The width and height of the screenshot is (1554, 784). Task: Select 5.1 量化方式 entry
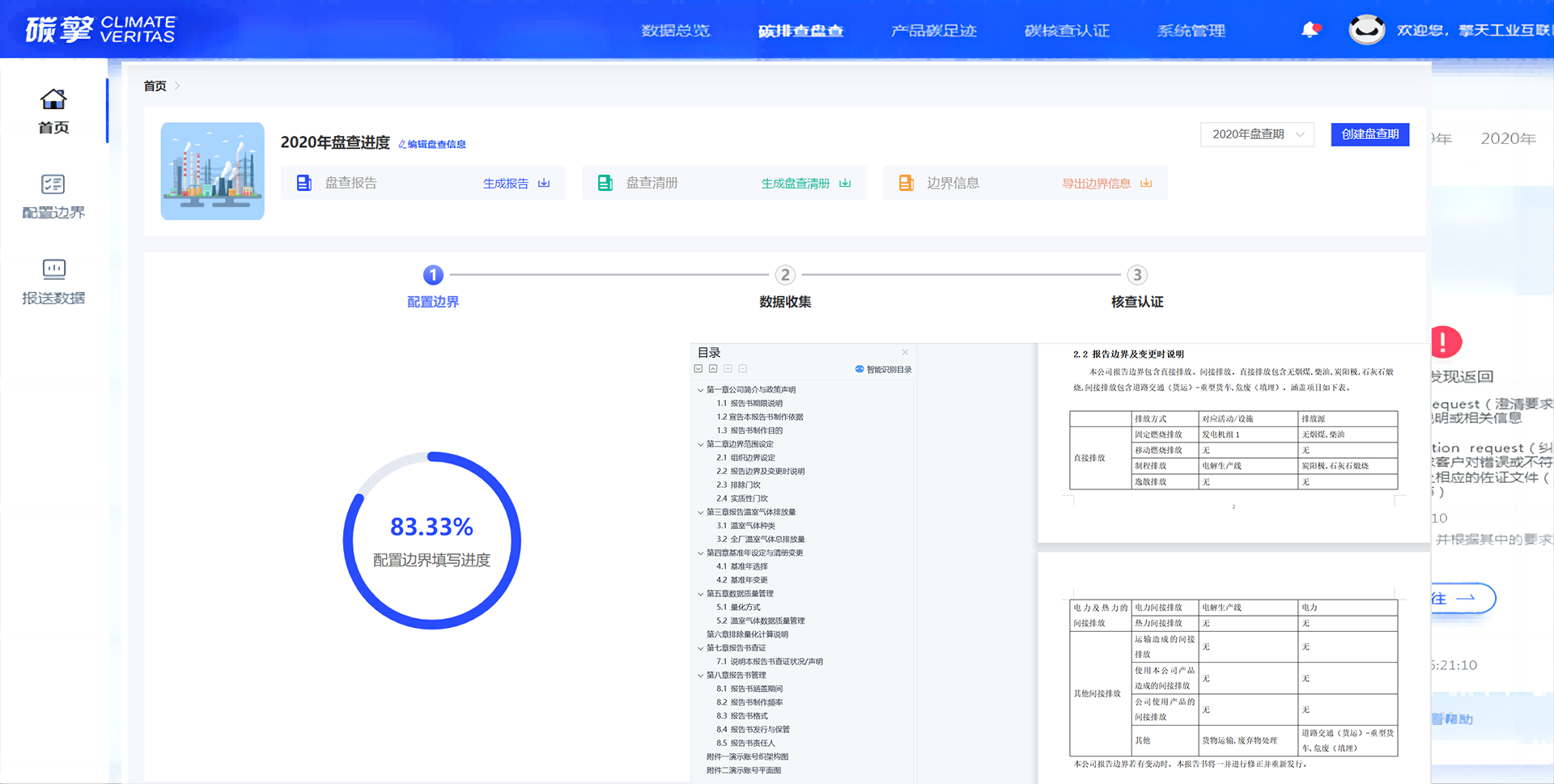pyautogui.click(x=738, y=608)
